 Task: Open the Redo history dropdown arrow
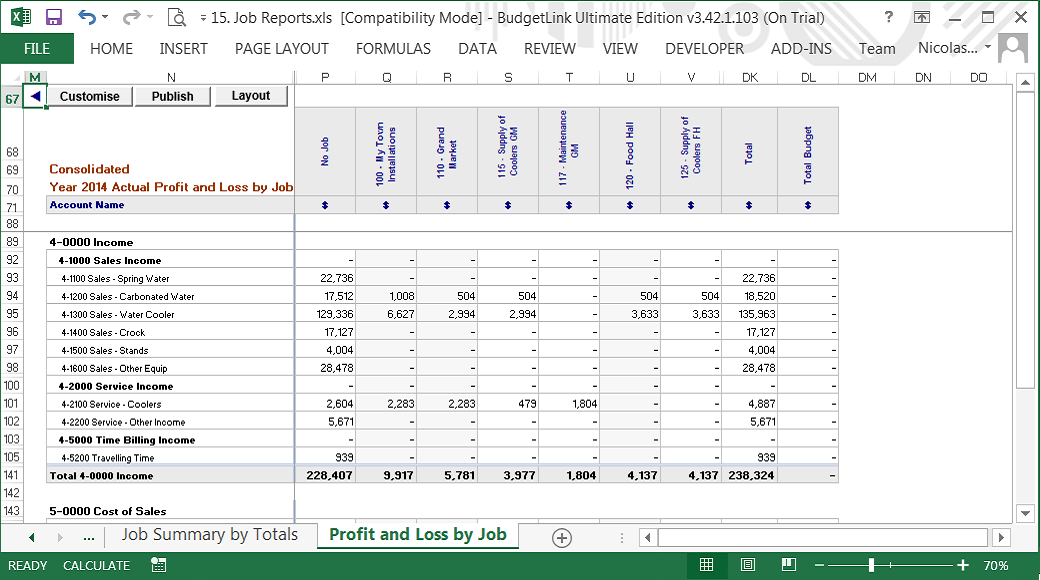(x=149, y=17)
